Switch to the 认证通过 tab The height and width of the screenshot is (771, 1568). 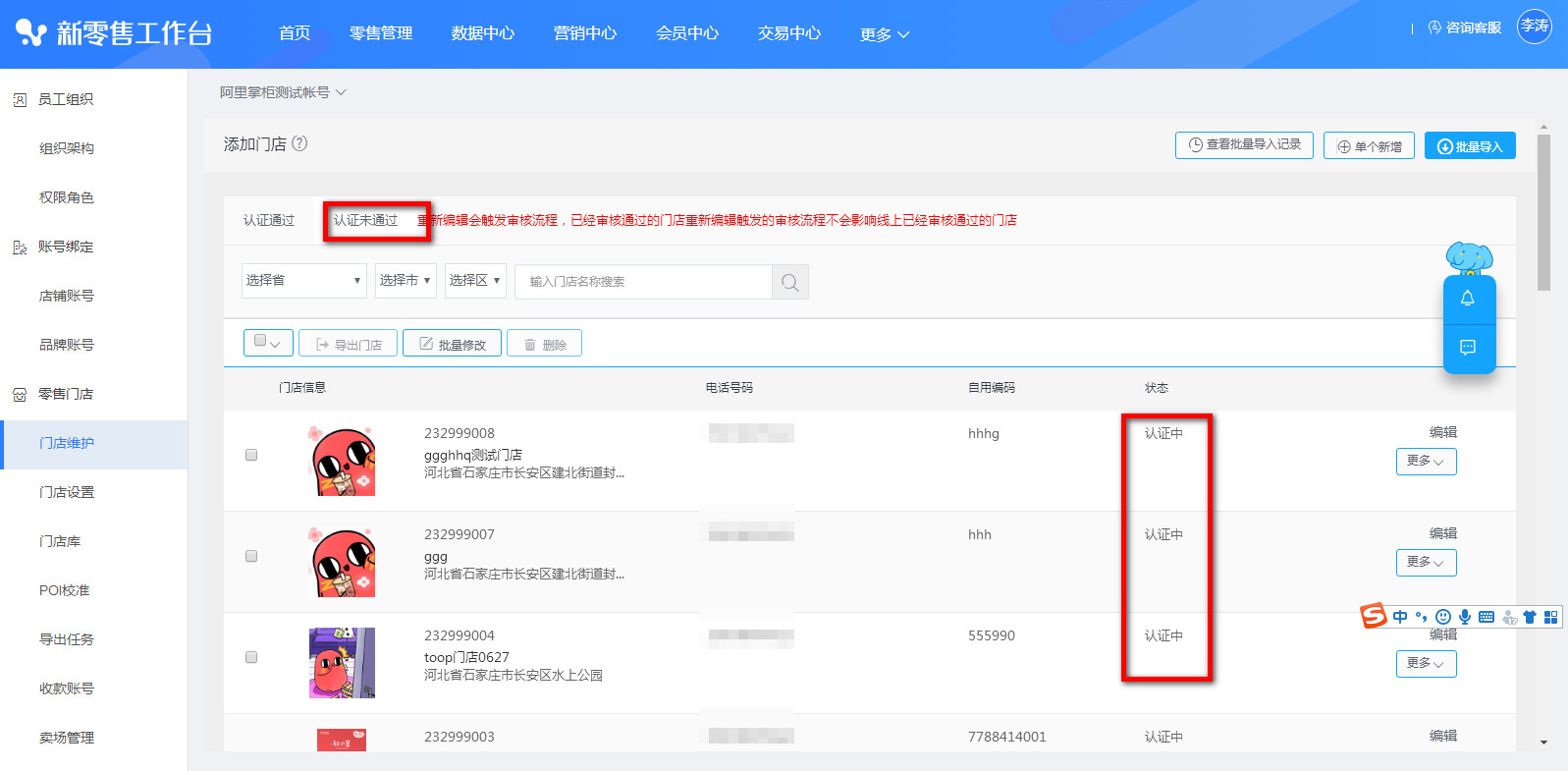(269, 220)
